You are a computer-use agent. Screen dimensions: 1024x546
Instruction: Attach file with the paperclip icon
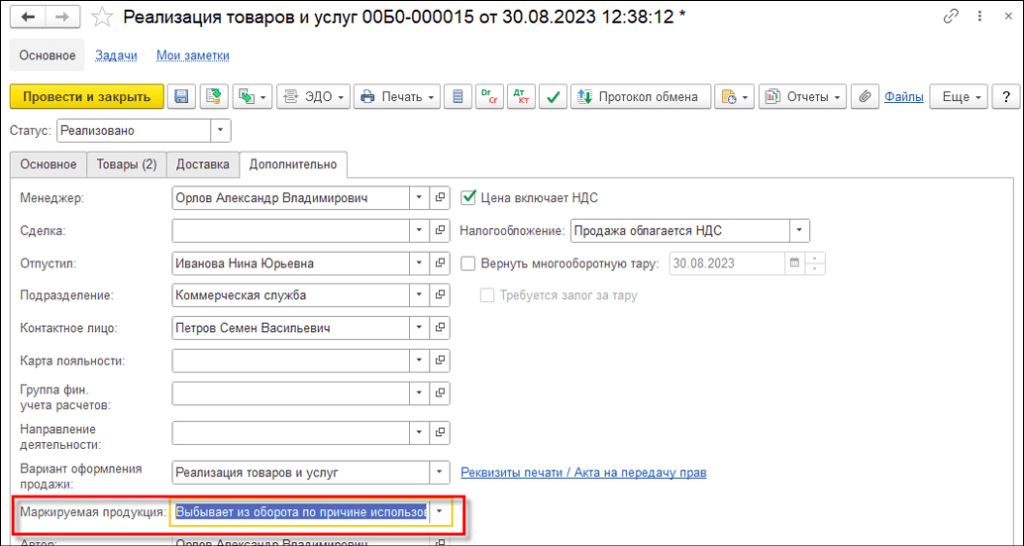(865, 97)
